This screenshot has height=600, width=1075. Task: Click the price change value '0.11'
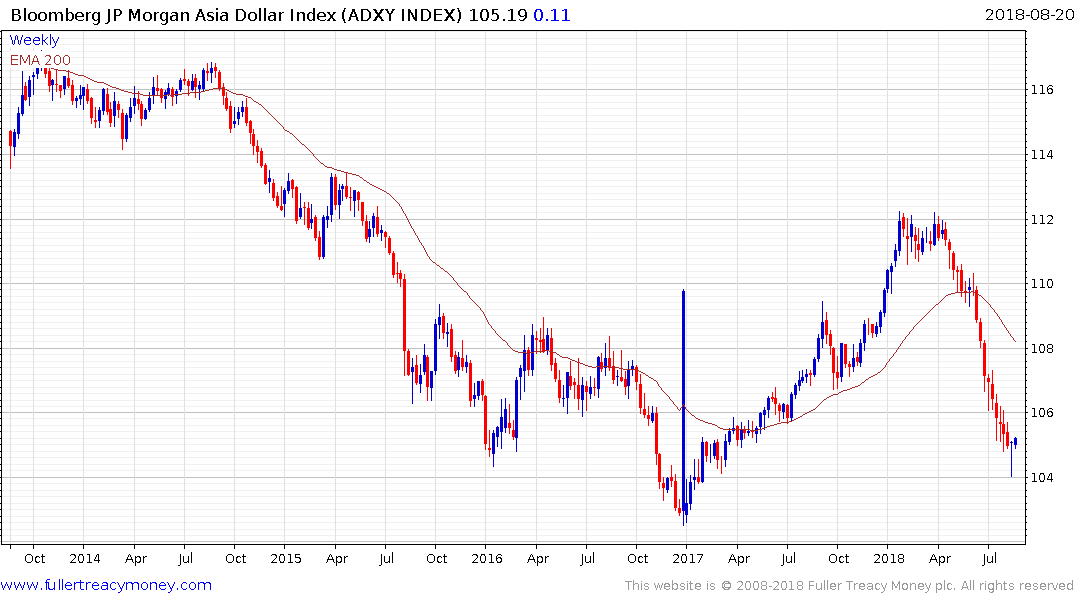click(x=552, y=15)
